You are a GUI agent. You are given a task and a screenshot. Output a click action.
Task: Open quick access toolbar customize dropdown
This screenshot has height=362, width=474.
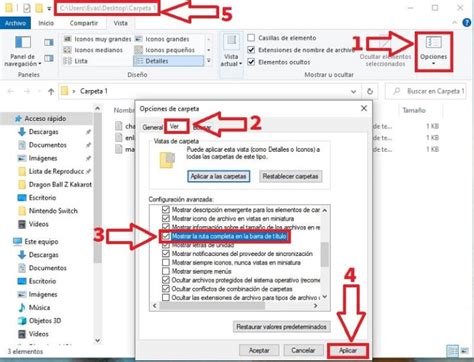pyautogui.click(x=49, y=8)
